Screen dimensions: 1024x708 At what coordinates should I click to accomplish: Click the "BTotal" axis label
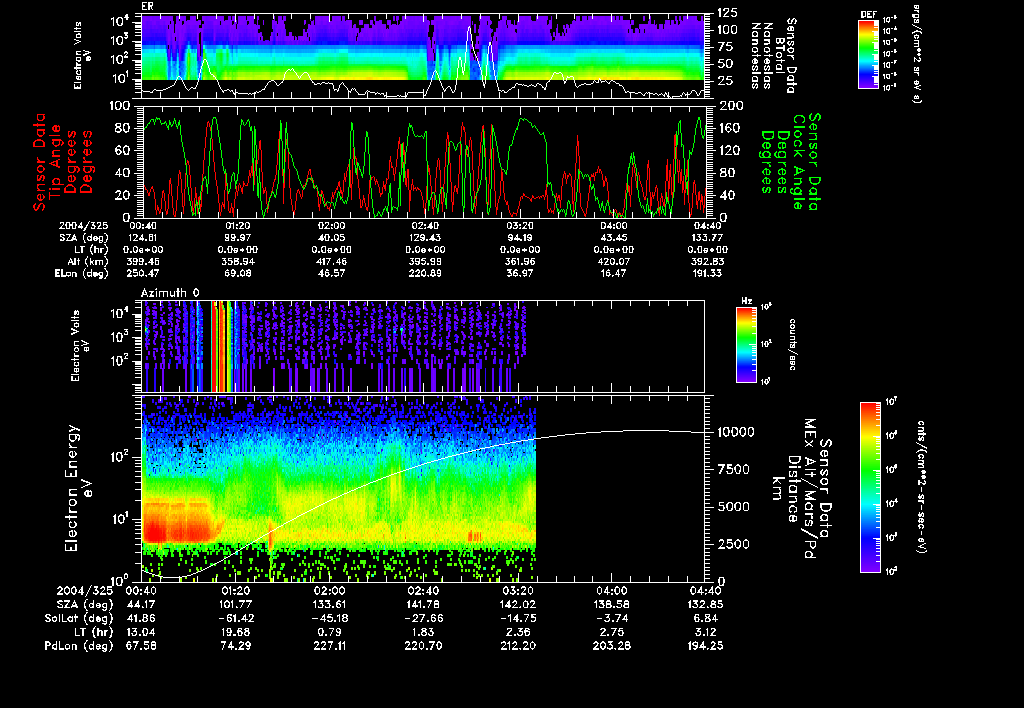(x=779, y=55)
